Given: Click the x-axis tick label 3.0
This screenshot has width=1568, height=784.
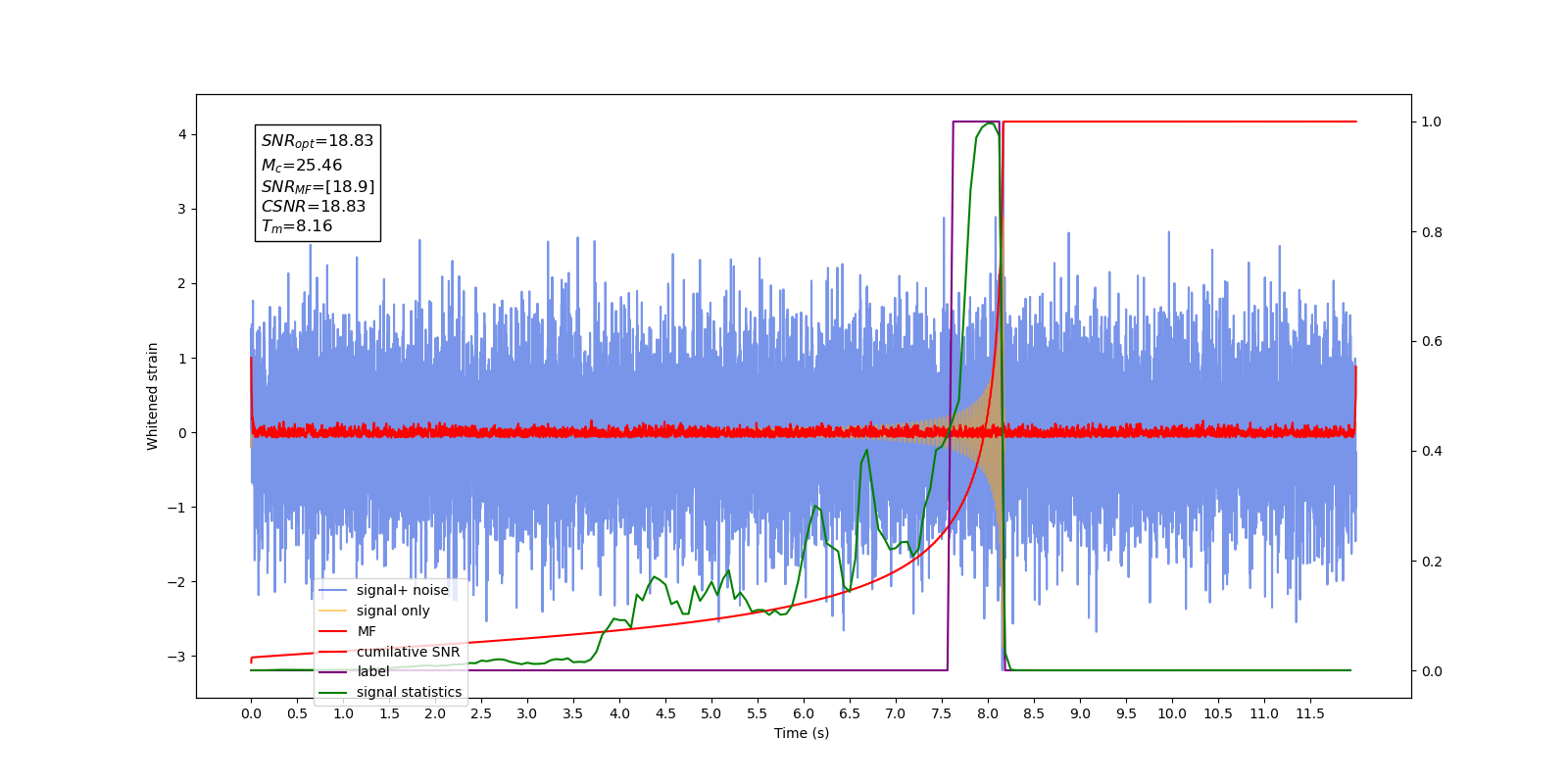Looking at the screenshot, I should tap(527, 713).
